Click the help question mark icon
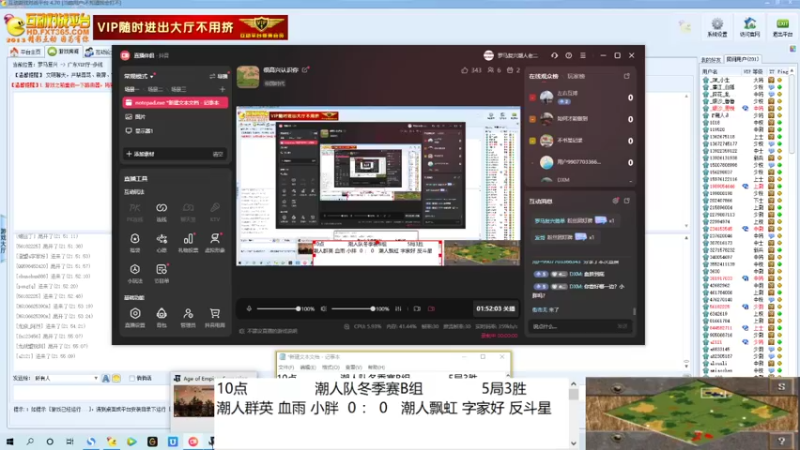This screenshot has height=450, width=800. click(x=568, y=55)
